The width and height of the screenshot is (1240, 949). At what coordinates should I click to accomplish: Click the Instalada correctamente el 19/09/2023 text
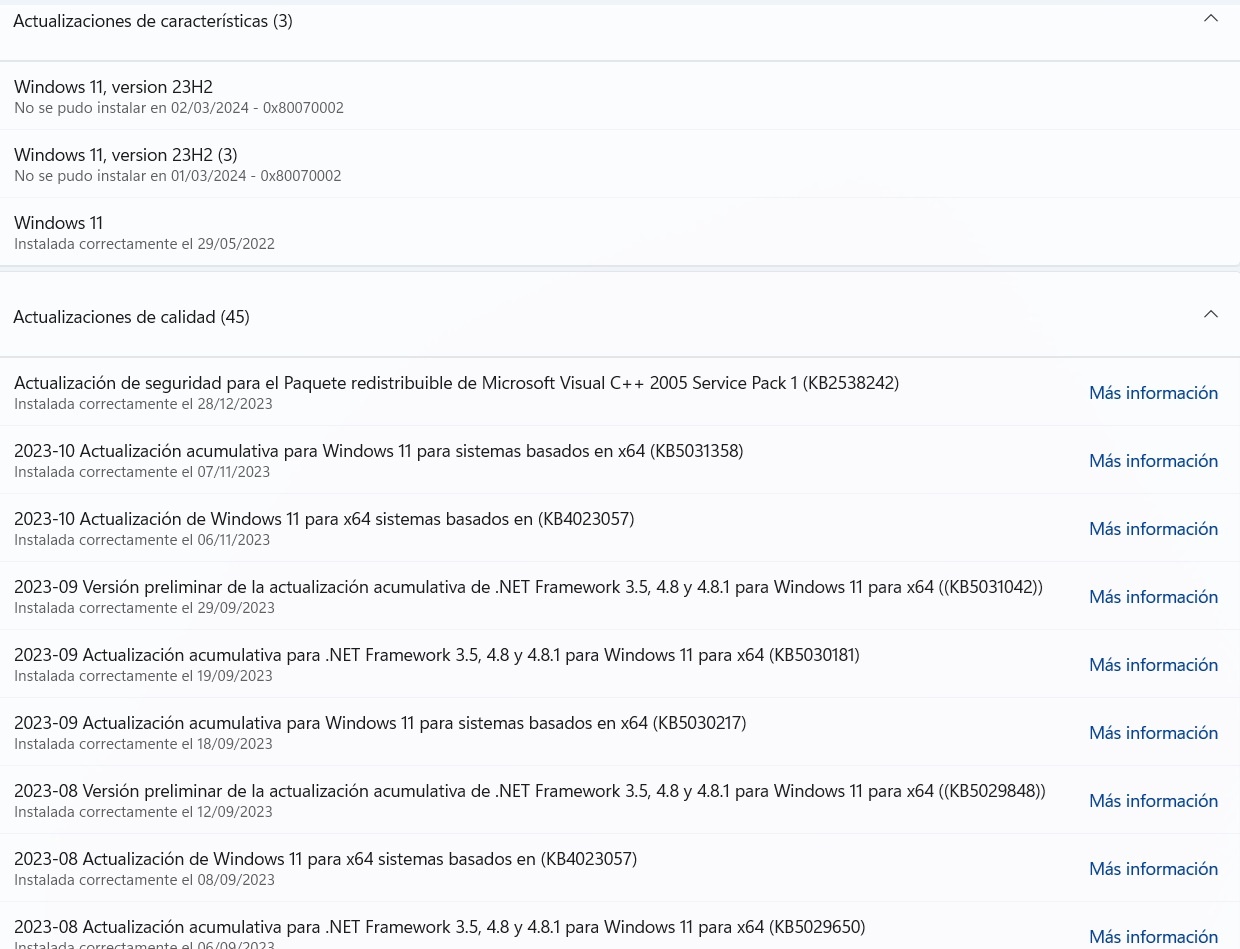[143, 676]
